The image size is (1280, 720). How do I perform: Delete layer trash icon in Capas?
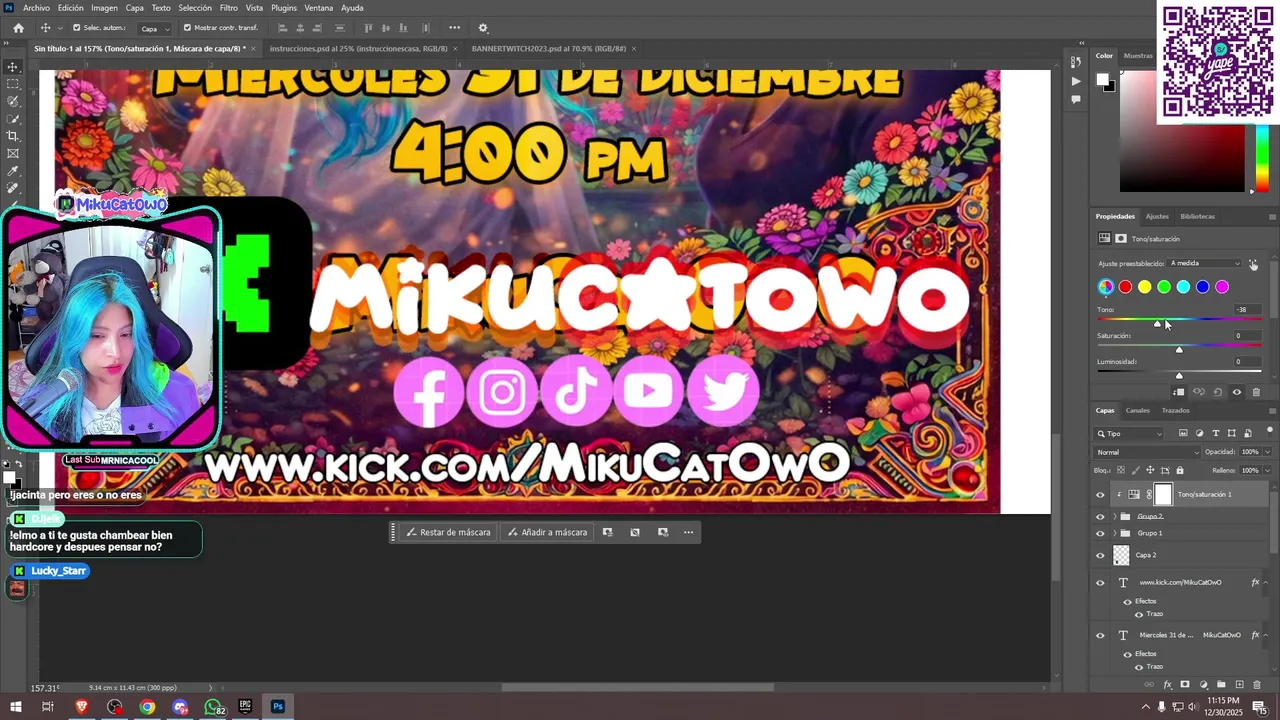tap(1257, 685)
